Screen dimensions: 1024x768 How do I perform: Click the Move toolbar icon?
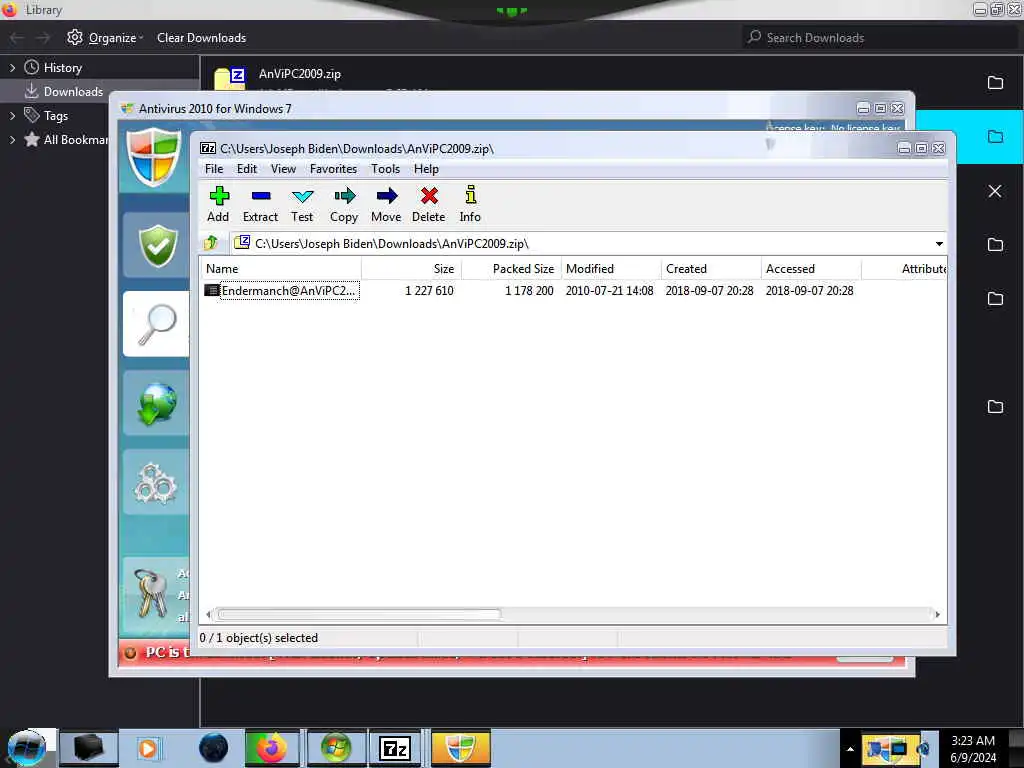coord(386,204)
